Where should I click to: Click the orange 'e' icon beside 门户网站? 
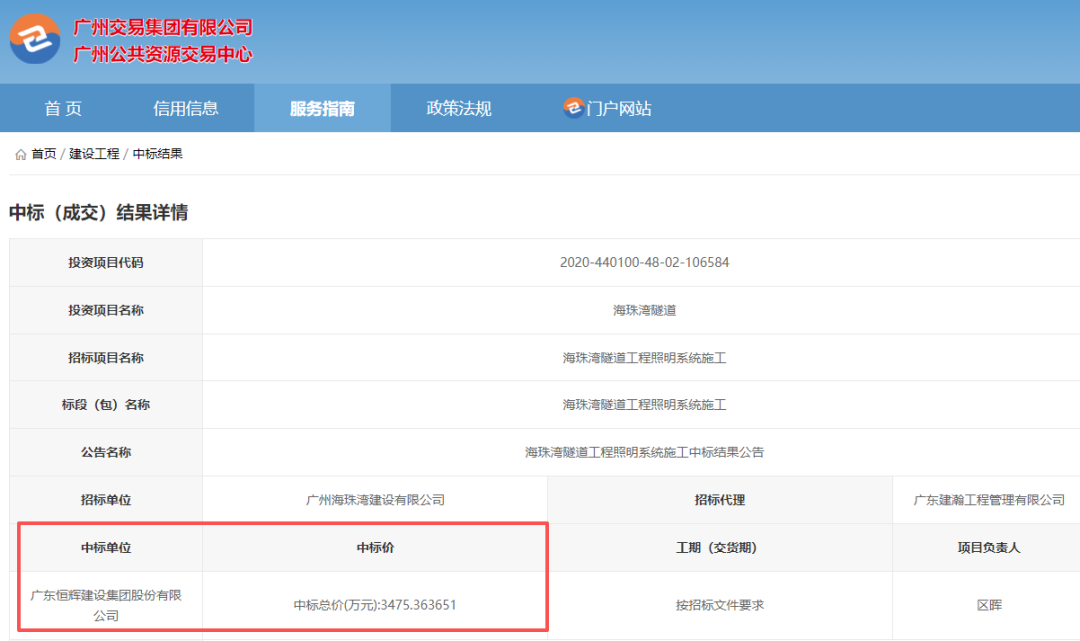pos(574,108)
